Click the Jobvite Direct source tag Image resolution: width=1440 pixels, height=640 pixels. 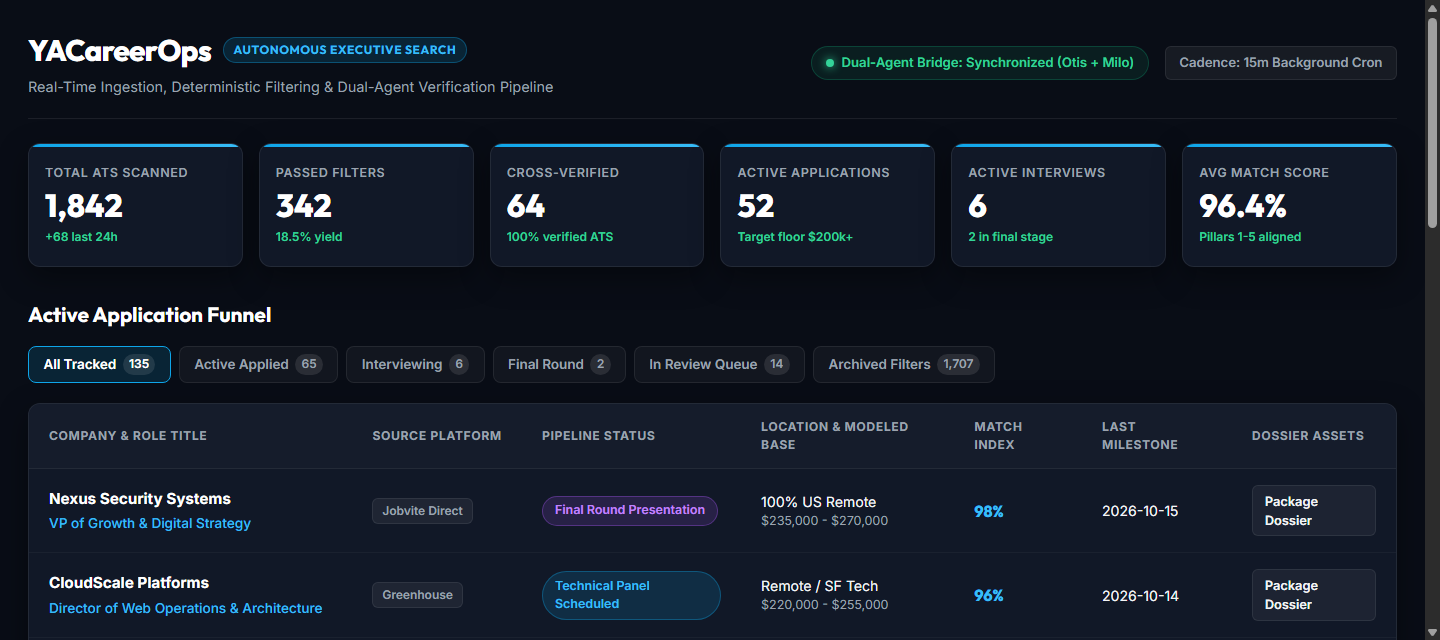tap(422, 511)
